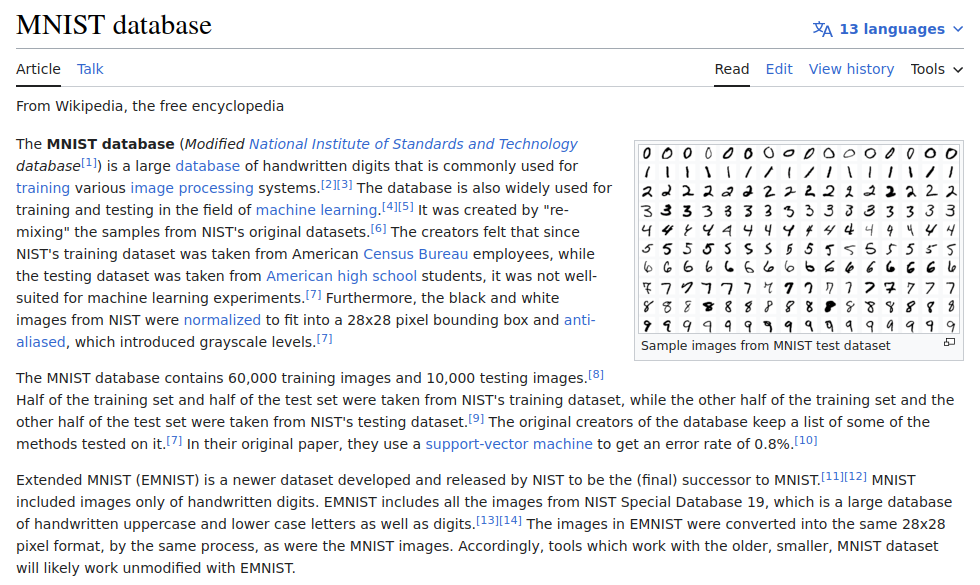Viewport: 980px width, 585px height.
Task: Follow the National Institute of Standards link
Action: 413,144
